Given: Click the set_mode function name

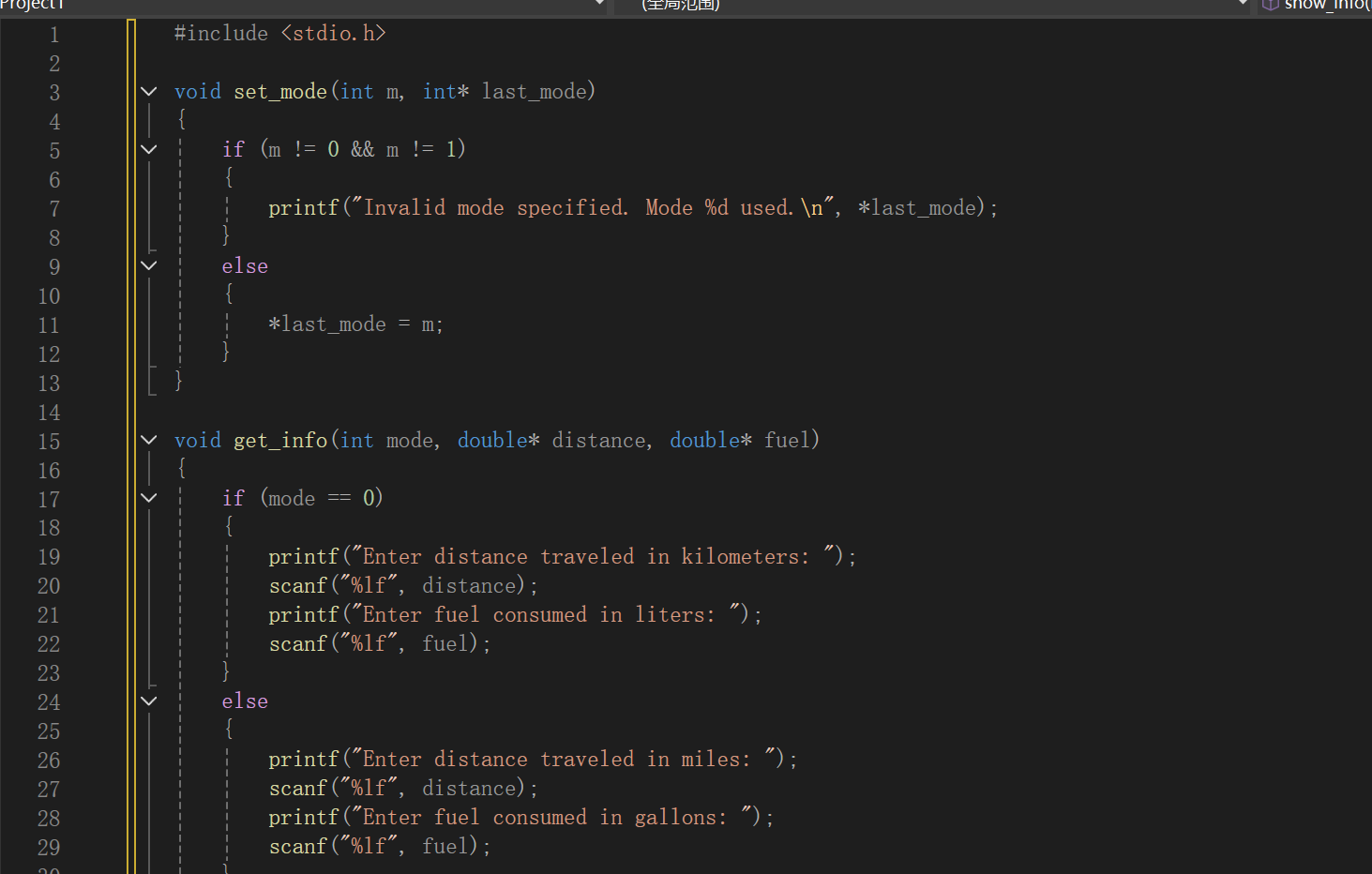Looking at the screenshot, I should [280, 92].
